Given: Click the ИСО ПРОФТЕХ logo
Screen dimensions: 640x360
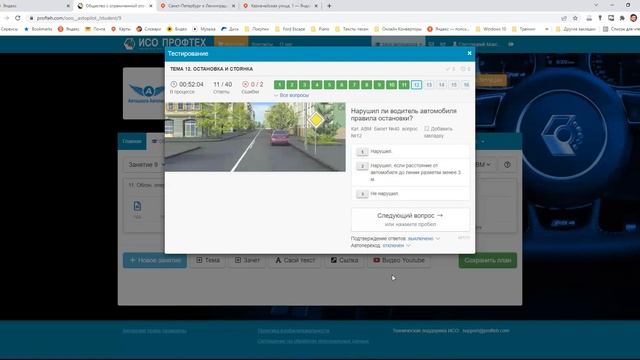Looking at the screenshot, I should tap(165, 43).
